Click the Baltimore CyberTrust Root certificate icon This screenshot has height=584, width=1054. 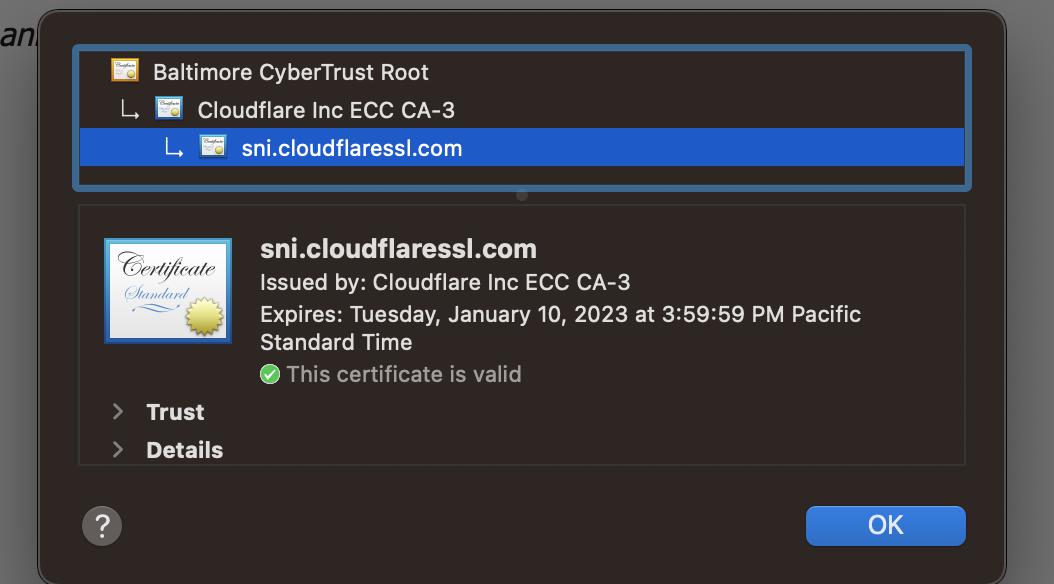tap(125, 71)
